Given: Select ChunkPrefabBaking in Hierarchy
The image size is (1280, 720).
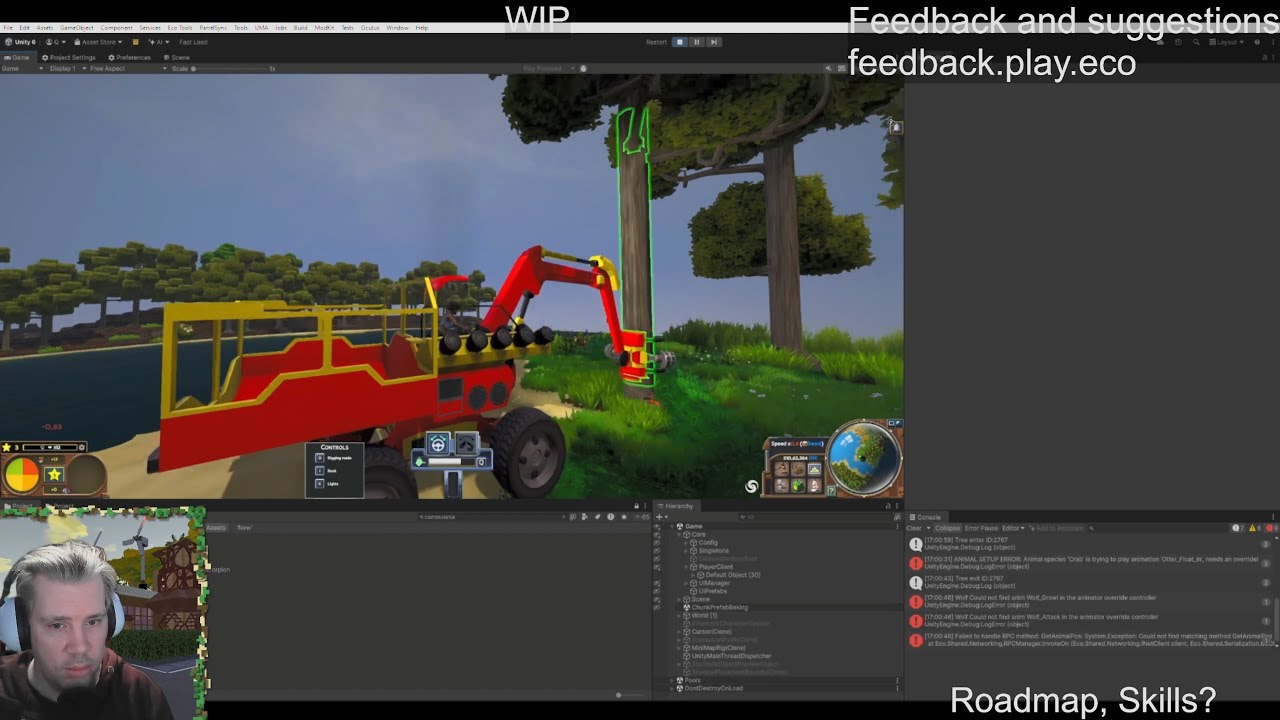Looking at the screenshot, I should tap(719, 607).
